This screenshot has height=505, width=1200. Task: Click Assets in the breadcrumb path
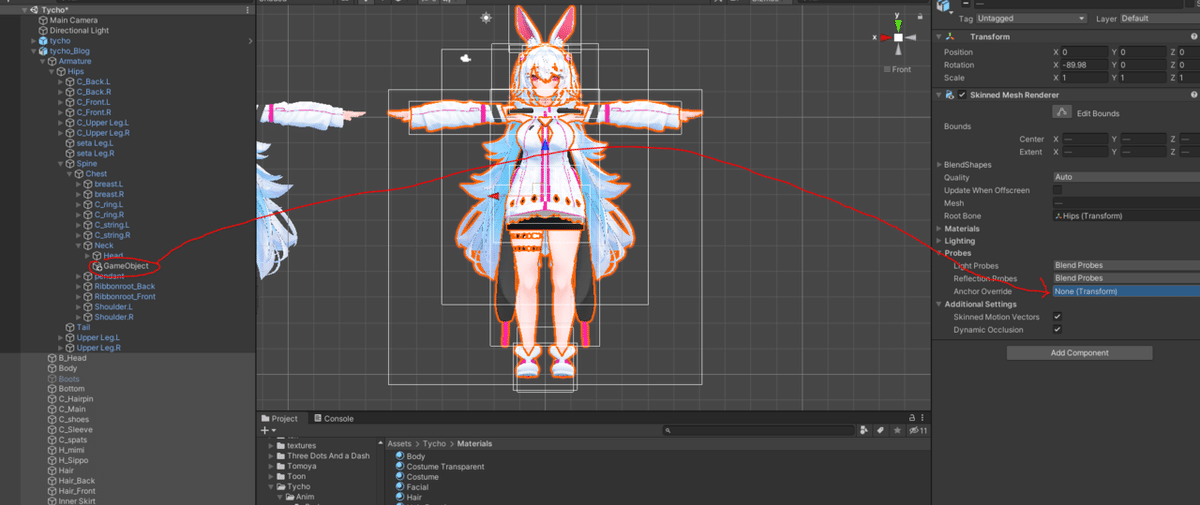point(400,443)
